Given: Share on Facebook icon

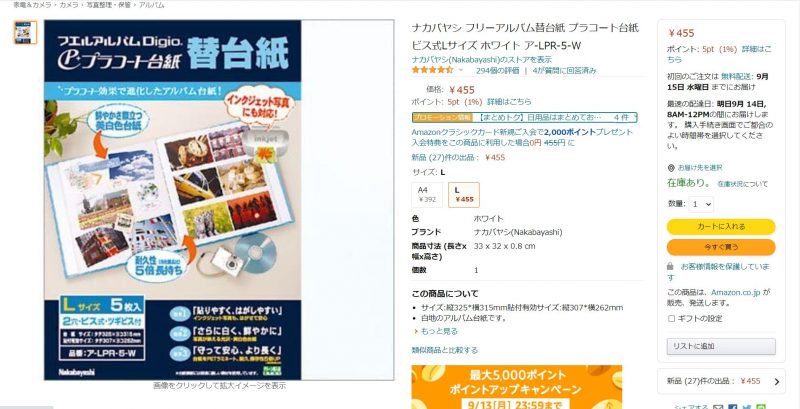Looking at the screenshot, I should pos(733,407).
